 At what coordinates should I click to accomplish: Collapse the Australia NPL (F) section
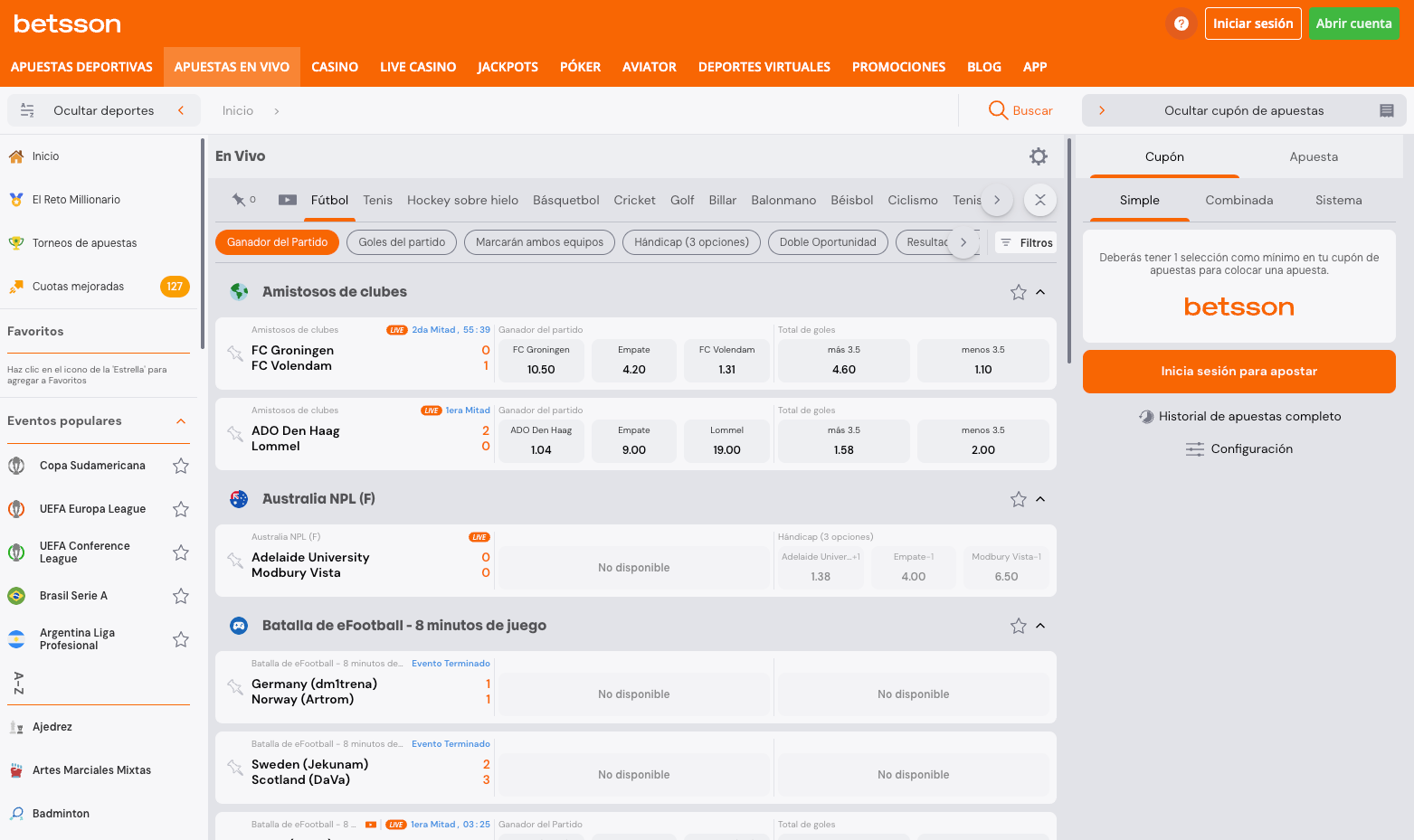tap(1040, 499)
